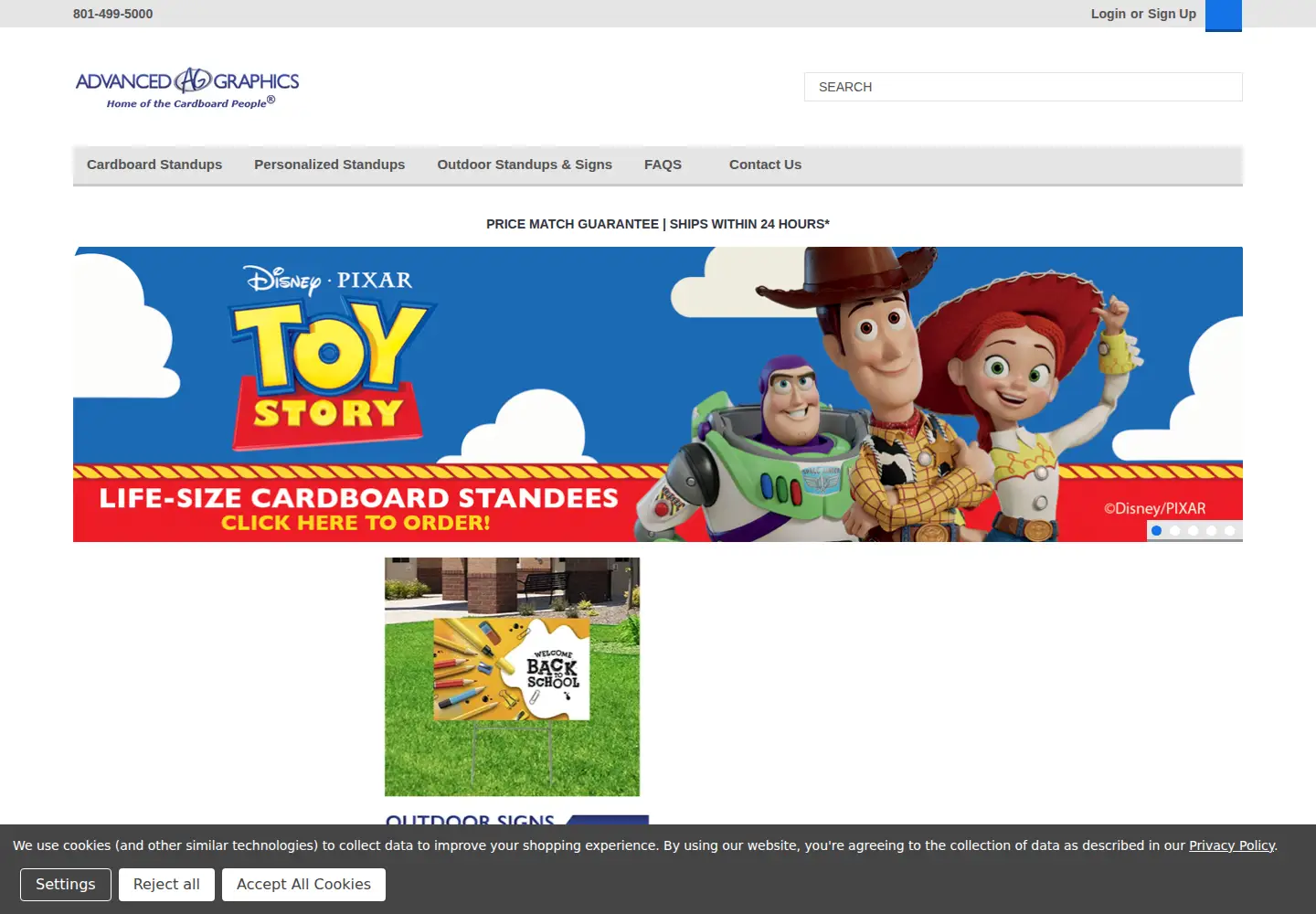Click Price Match Guarantee shipping notice text

(x=658, y=224)
